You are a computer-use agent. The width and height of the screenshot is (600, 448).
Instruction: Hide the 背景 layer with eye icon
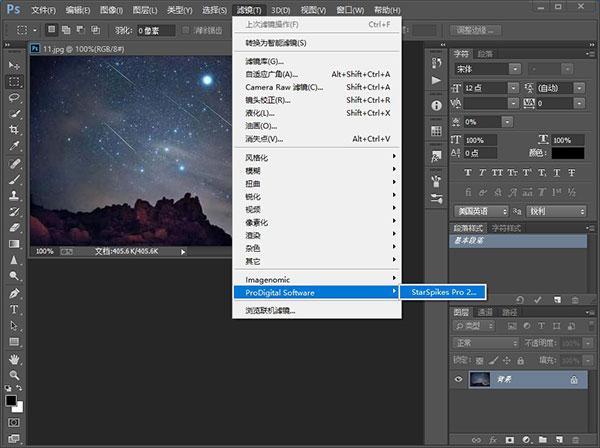458,380
